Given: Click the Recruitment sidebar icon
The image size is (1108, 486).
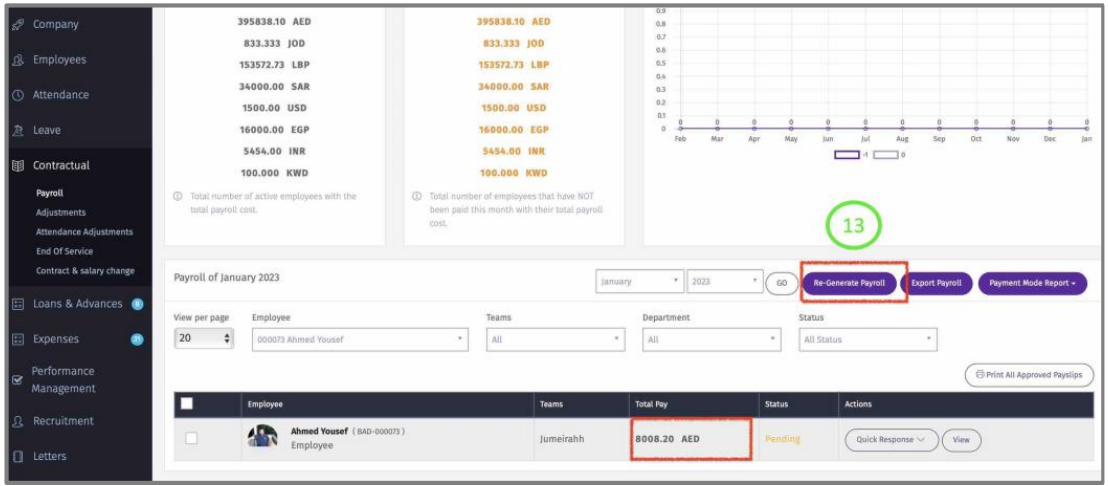Looking at the screenshot, I should tap(18, 422).
